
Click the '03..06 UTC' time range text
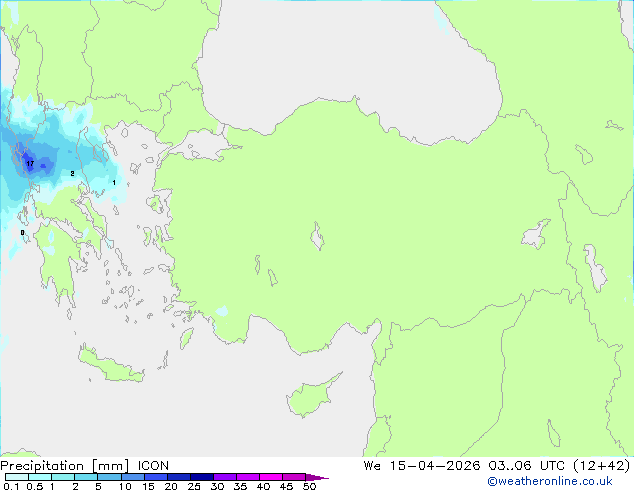pyautogui.click(x=526, y=466)
